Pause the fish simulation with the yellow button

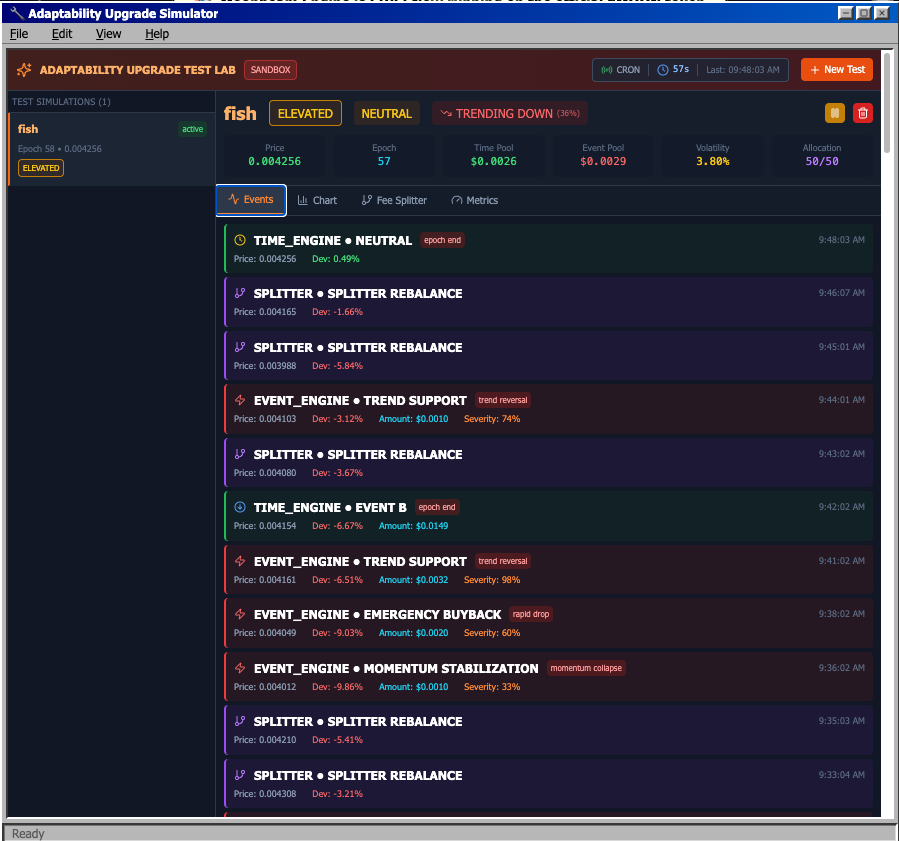point(835,113)
